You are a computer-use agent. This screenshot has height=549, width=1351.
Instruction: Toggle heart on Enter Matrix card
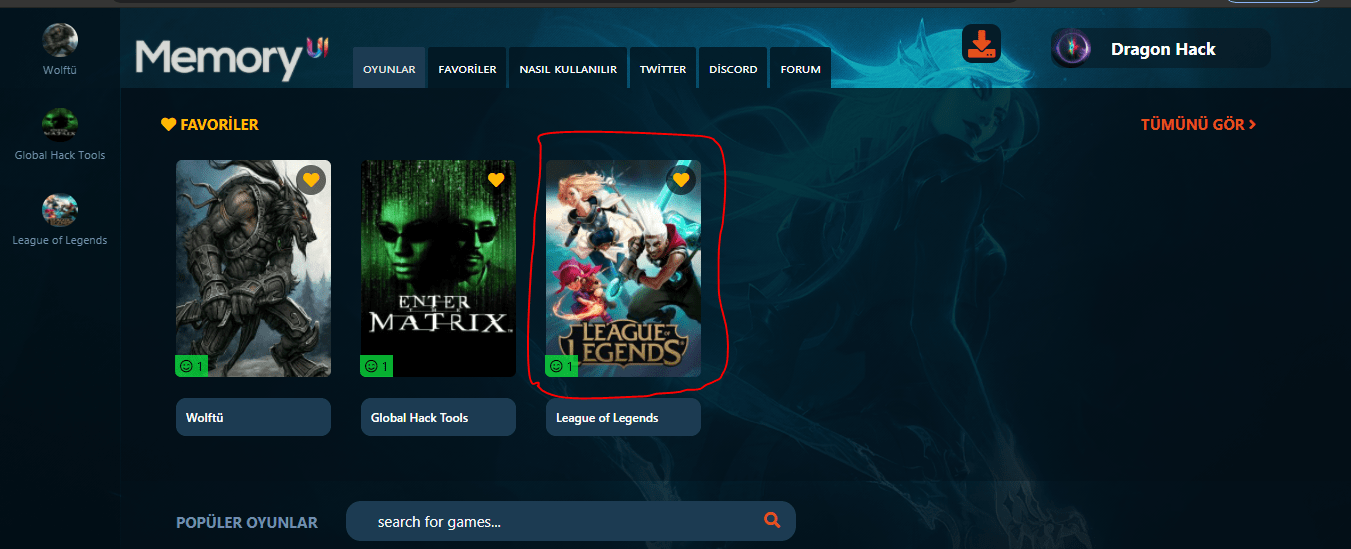496,180
